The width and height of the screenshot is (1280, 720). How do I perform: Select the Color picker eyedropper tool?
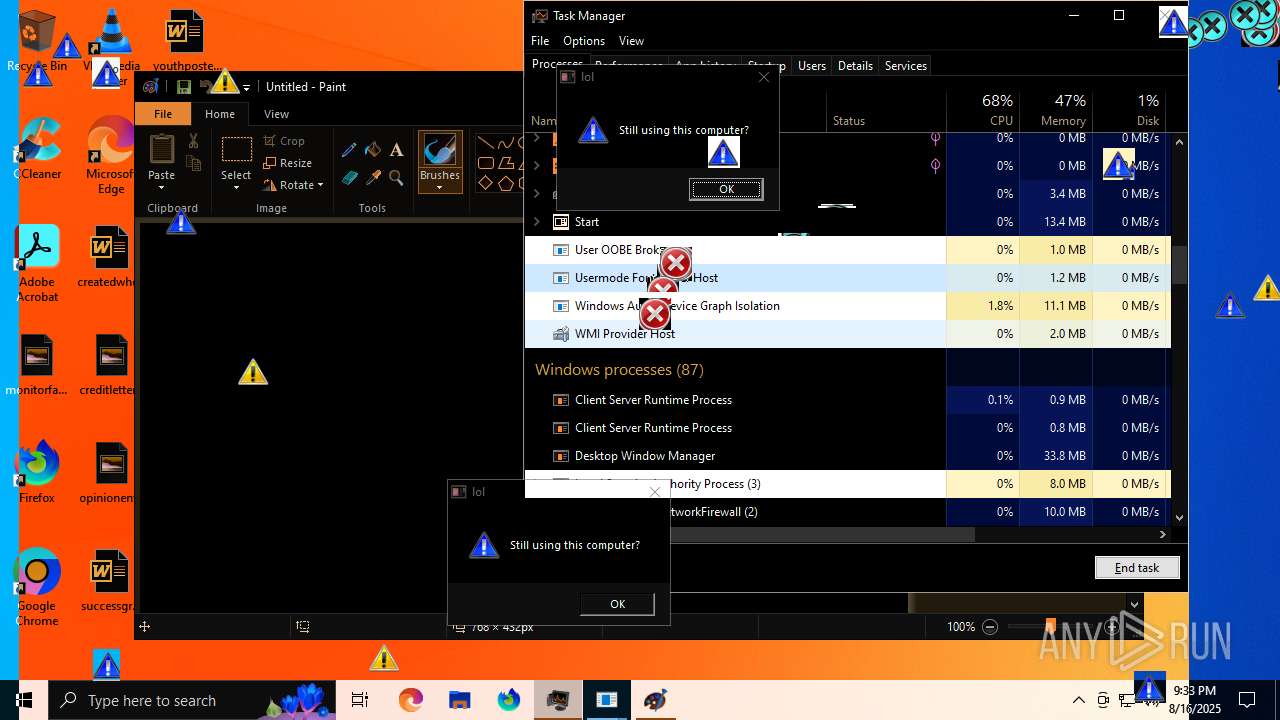[x=373, y=178]
